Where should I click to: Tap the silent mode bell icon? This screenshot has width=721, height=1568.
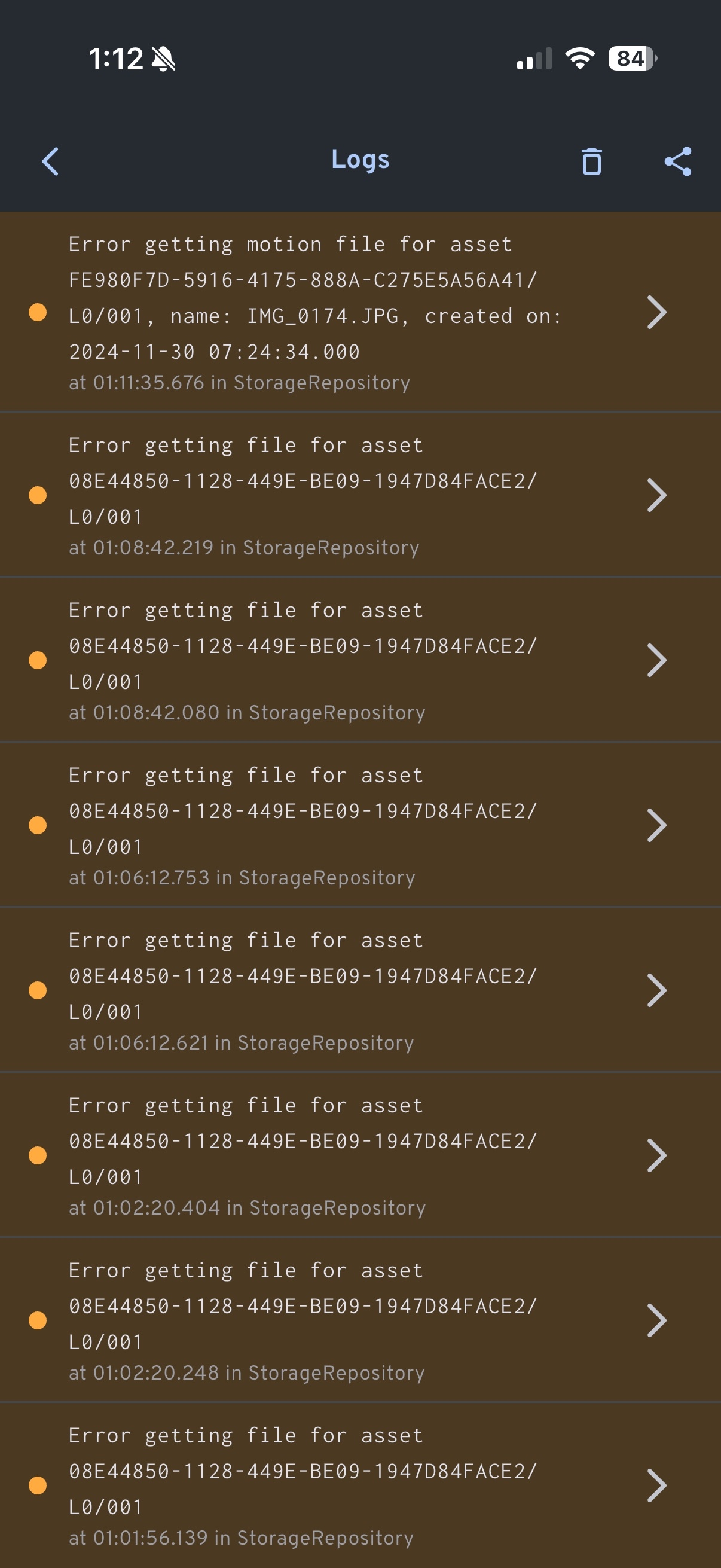click(x=164, y=59)
